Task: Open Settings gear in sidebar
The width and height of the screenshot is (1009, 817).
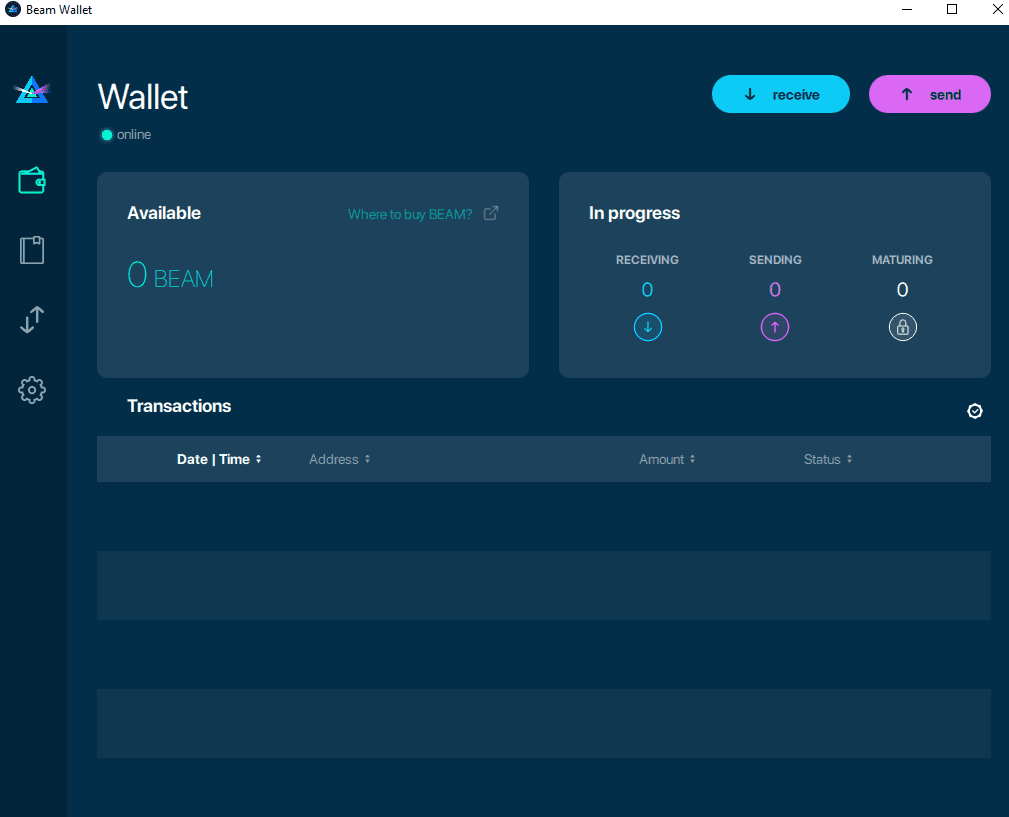Action: pyautogui.click(x=32, y=390)
